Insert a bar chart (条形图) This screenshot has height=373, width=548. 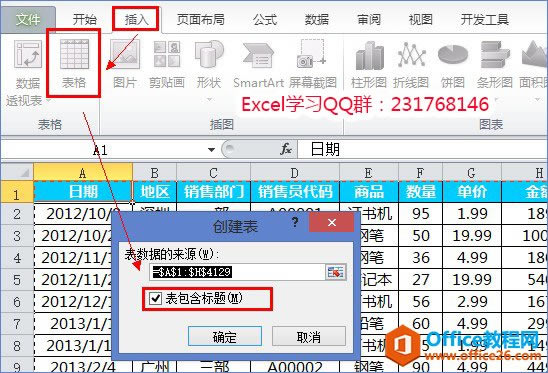[x=495, y=65]
